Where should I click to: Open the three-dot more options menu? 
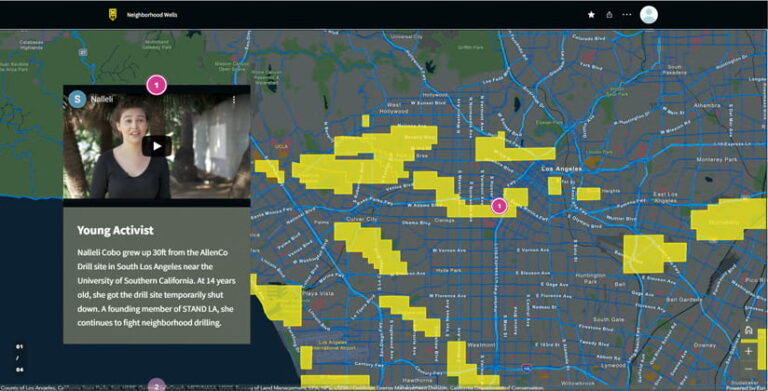(x=626, y=15)
